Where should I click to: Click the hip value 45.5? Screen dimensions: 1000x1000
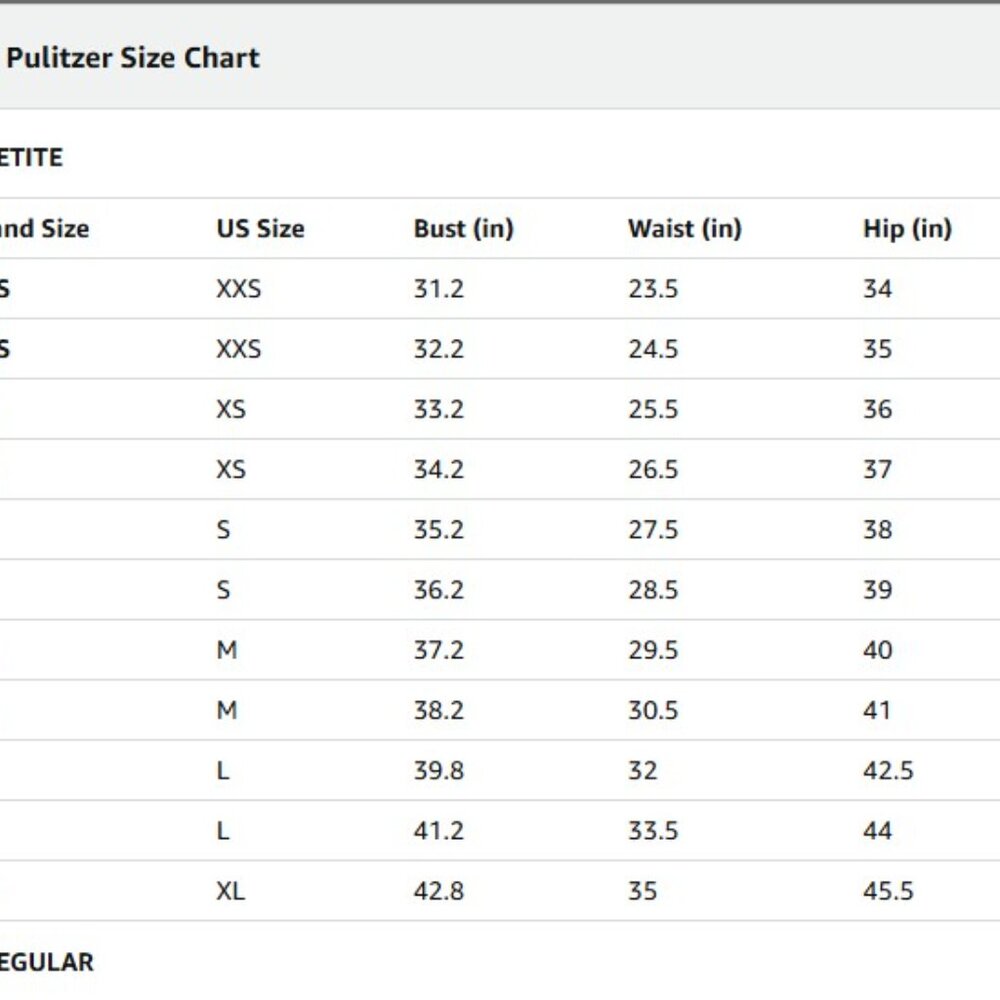pos(888,891)
